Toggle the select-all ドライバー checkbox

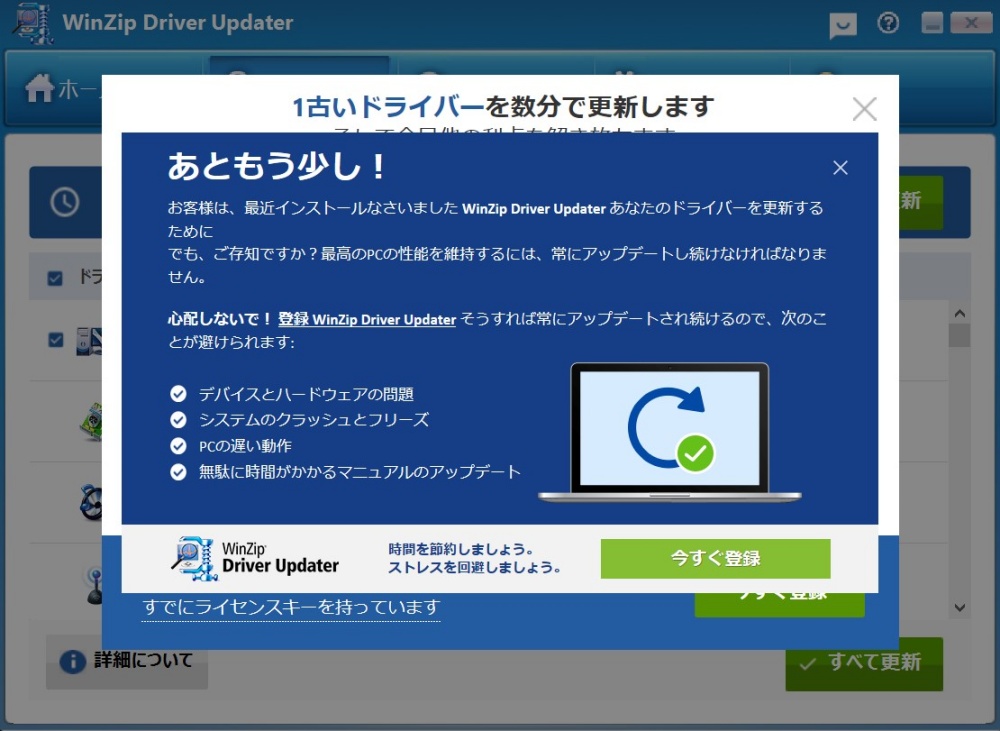coord(55,277)
